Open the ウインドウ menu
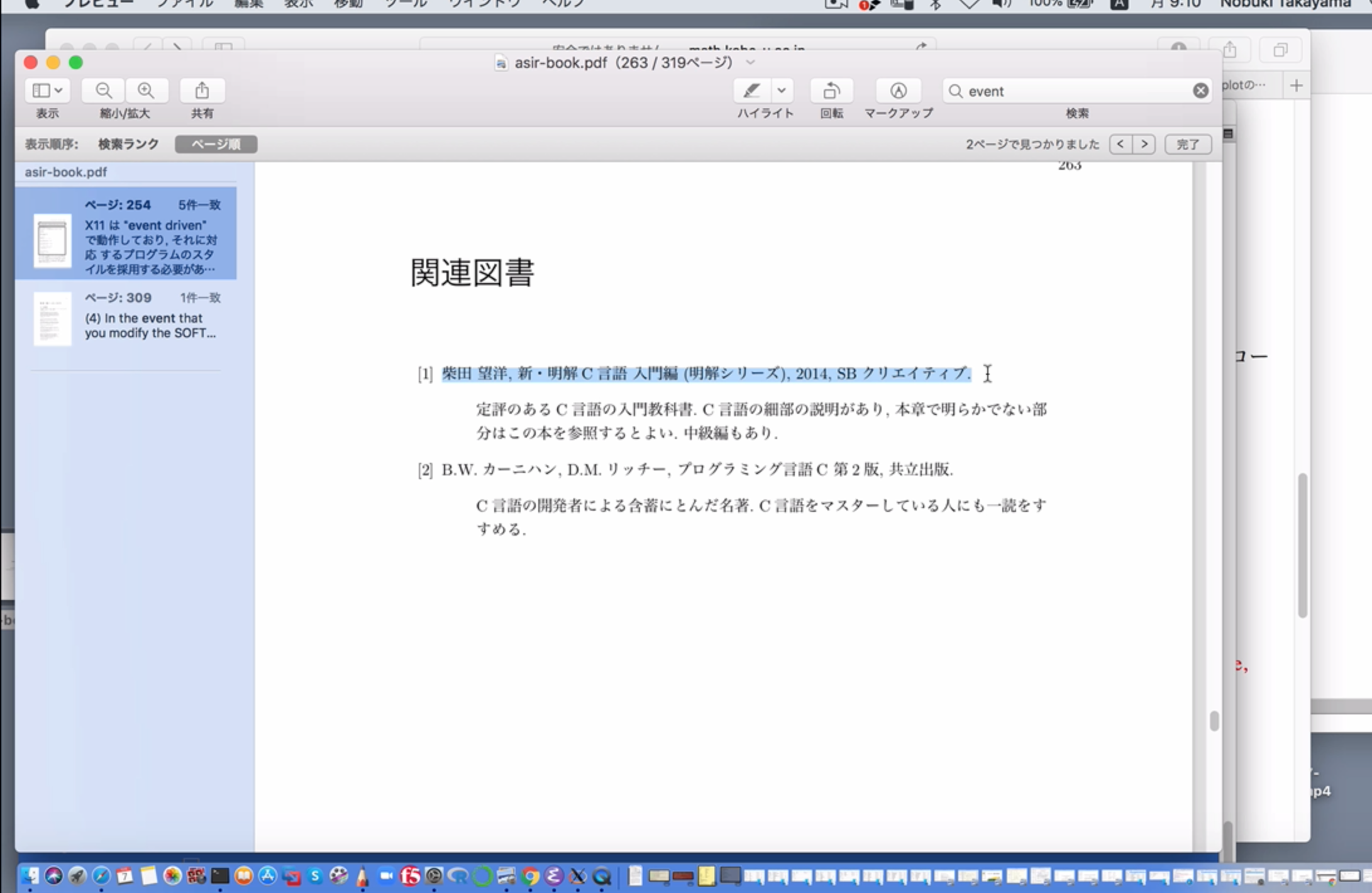1372x893 pixels. point(485,4)
